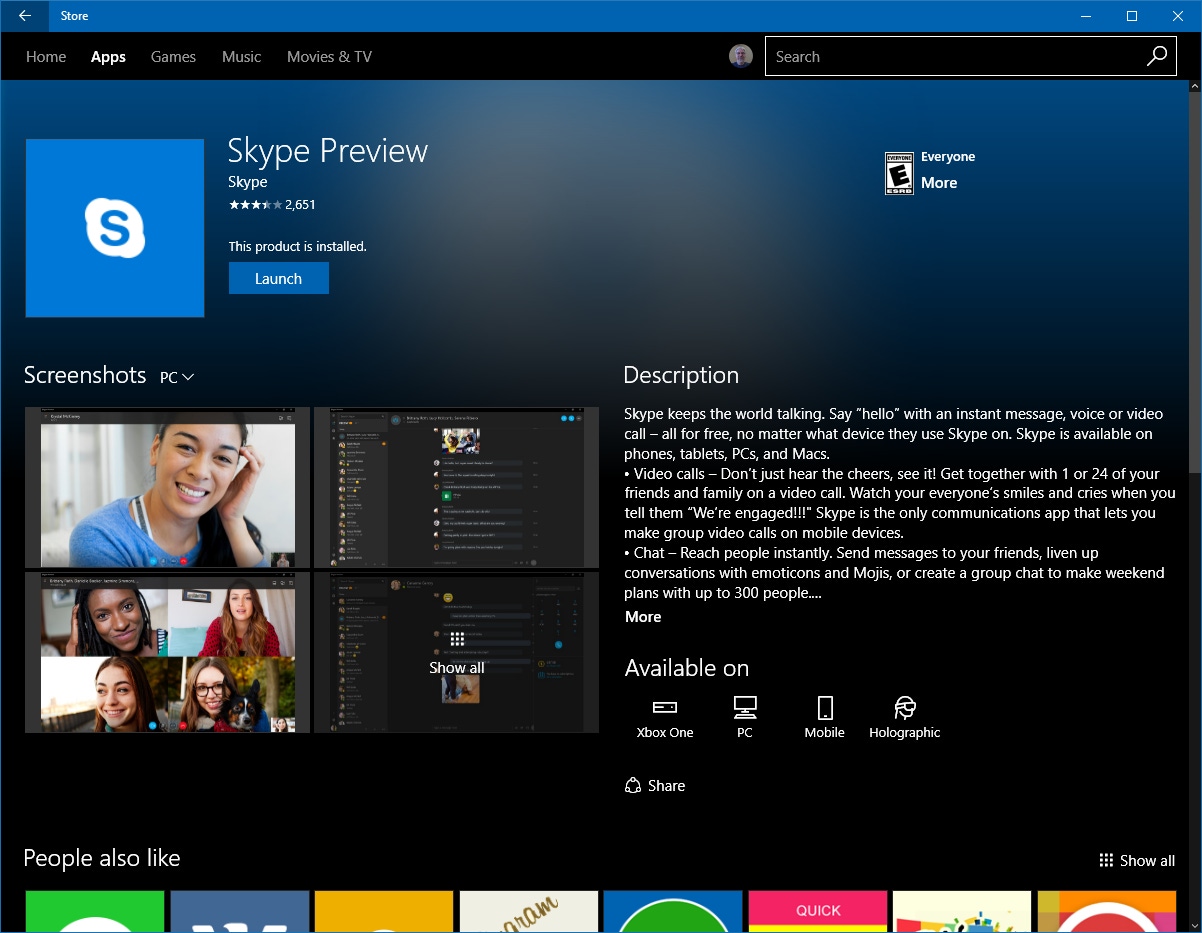Expand the rating details with More

pos(939,182)
